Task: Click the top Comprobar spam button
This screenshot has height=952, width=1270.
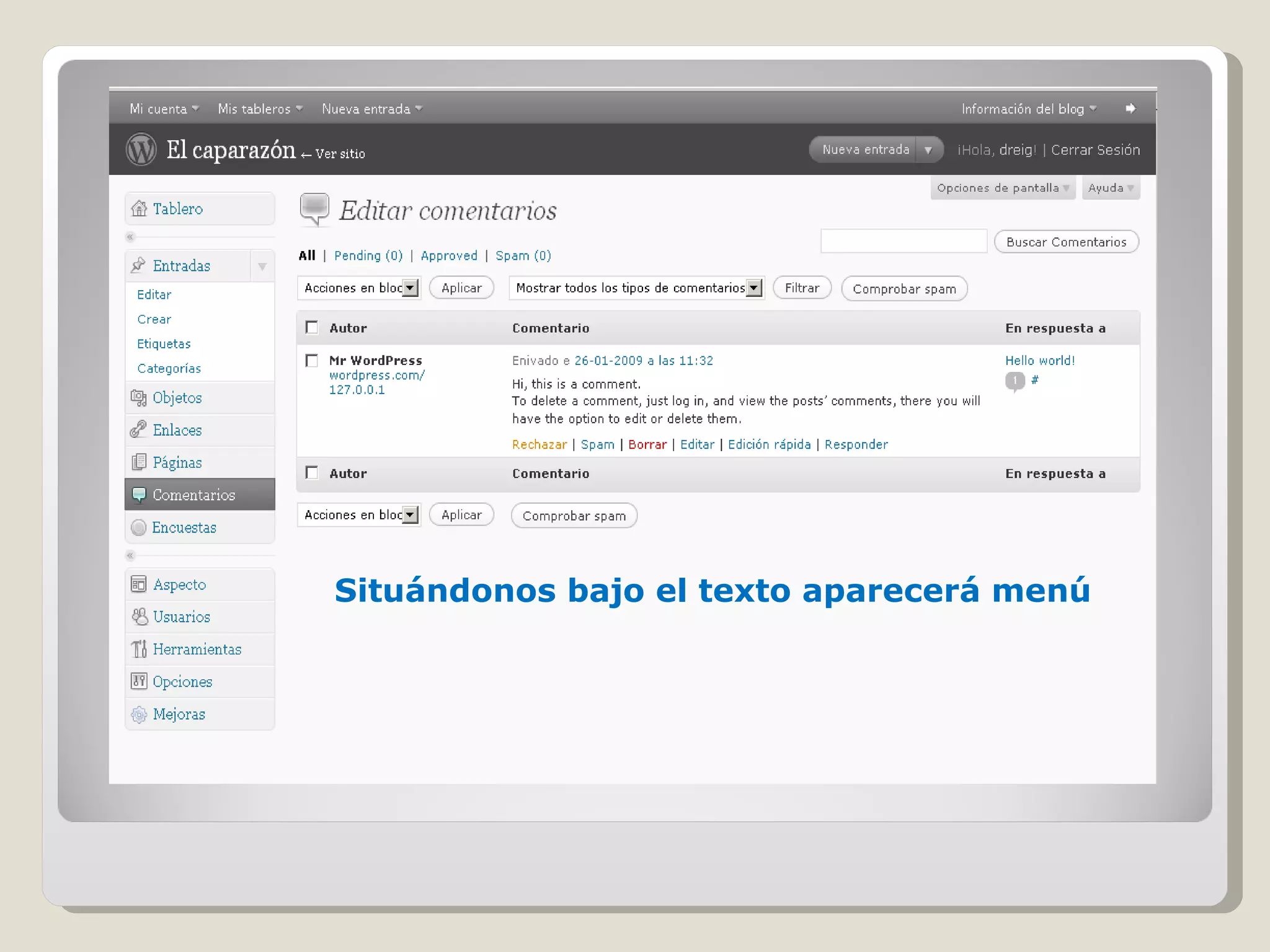Action: (904, 289)
